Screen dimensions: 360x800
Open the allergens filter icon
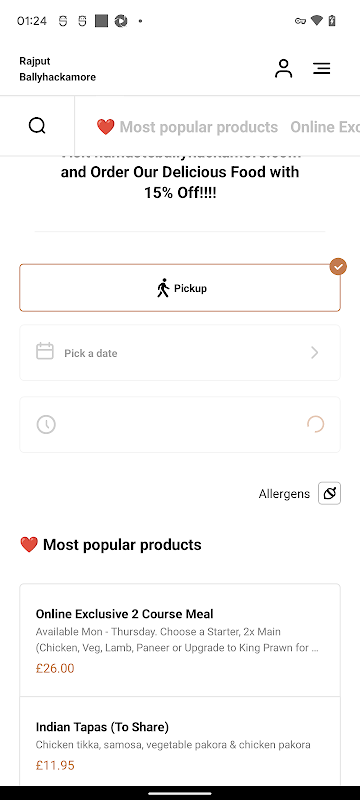[x=329, y=493]
